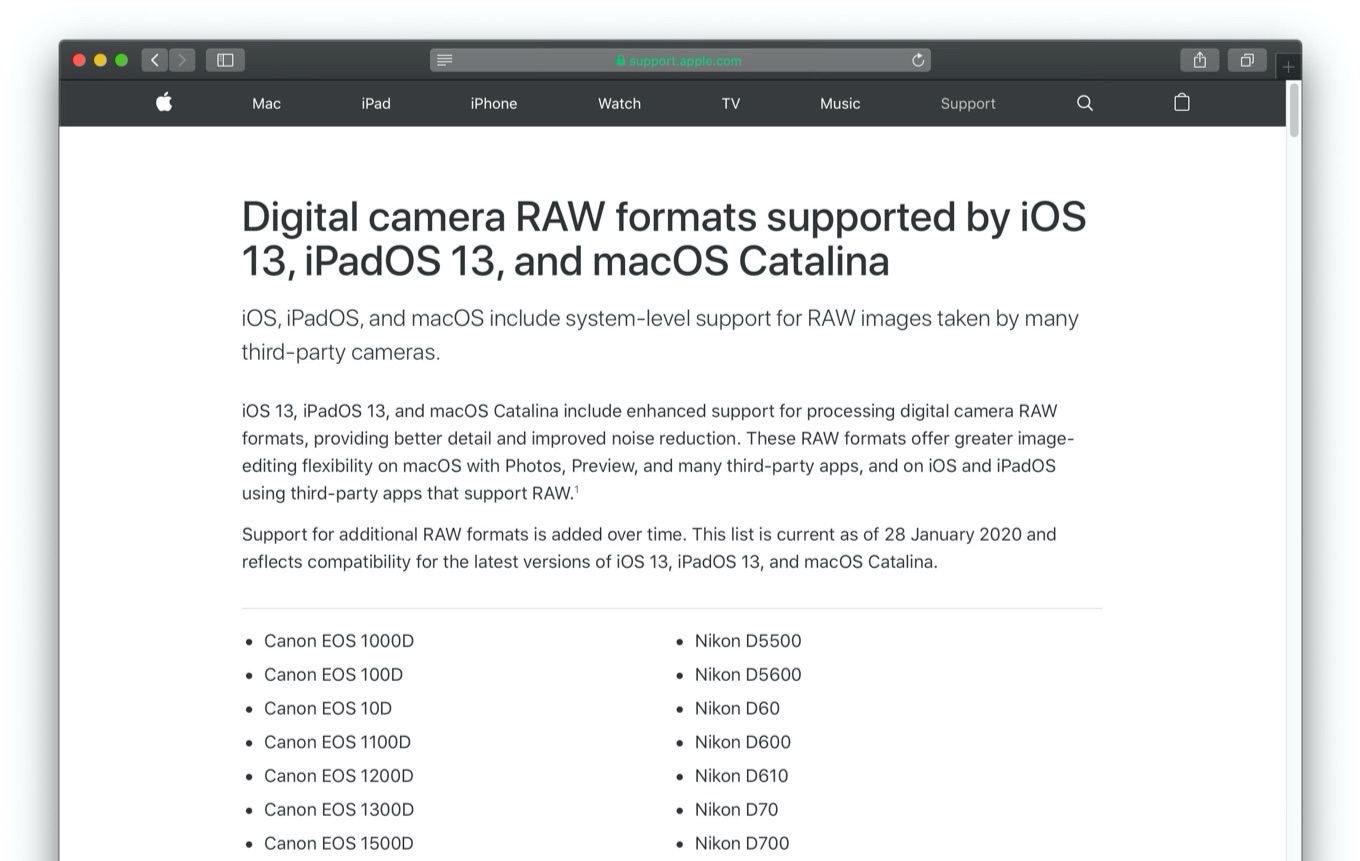Click the green full-screen window button

click(121, 60)
